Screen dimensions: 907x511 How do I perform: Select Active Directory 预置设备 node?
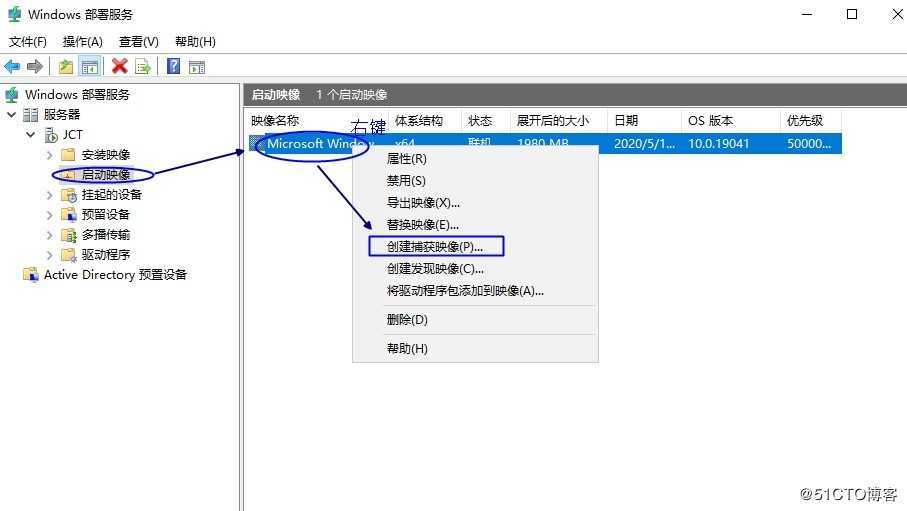tap(116, 274)
